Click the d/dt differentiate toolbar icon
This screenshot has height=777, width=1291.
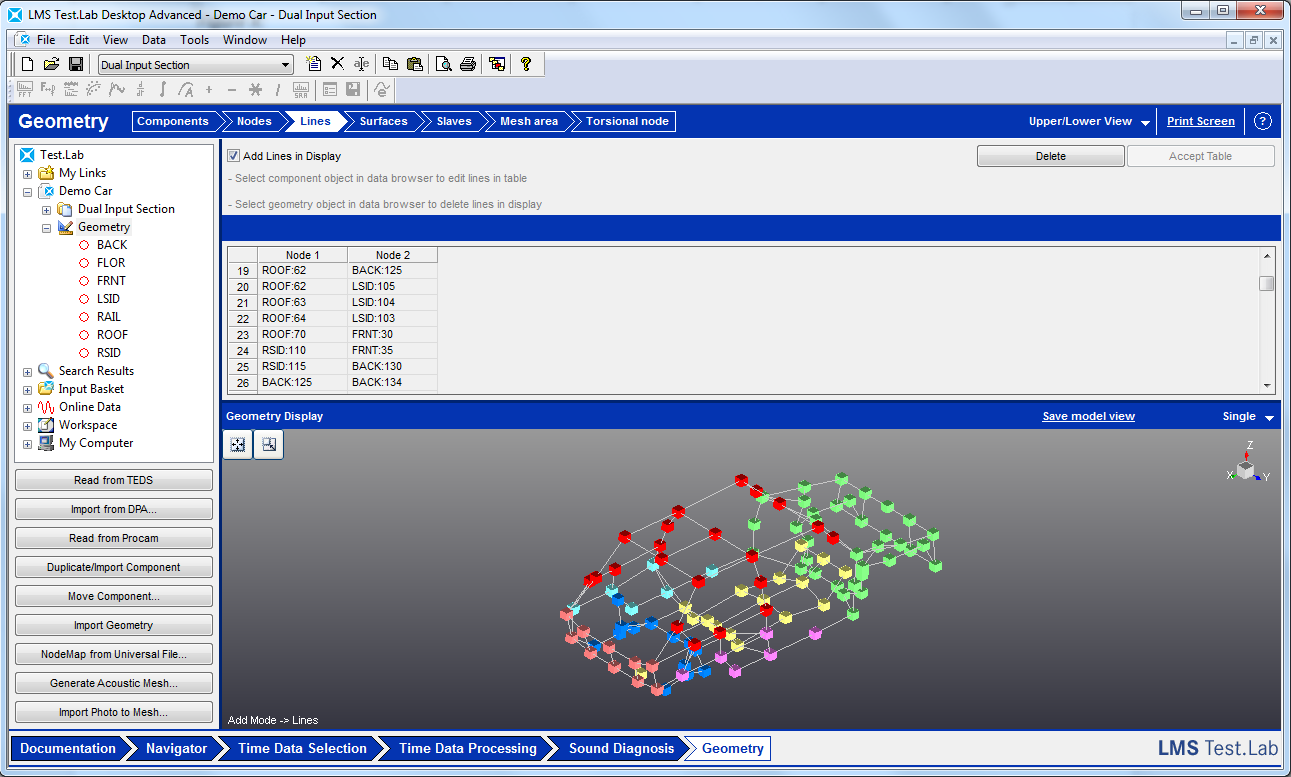click(140, 90)
